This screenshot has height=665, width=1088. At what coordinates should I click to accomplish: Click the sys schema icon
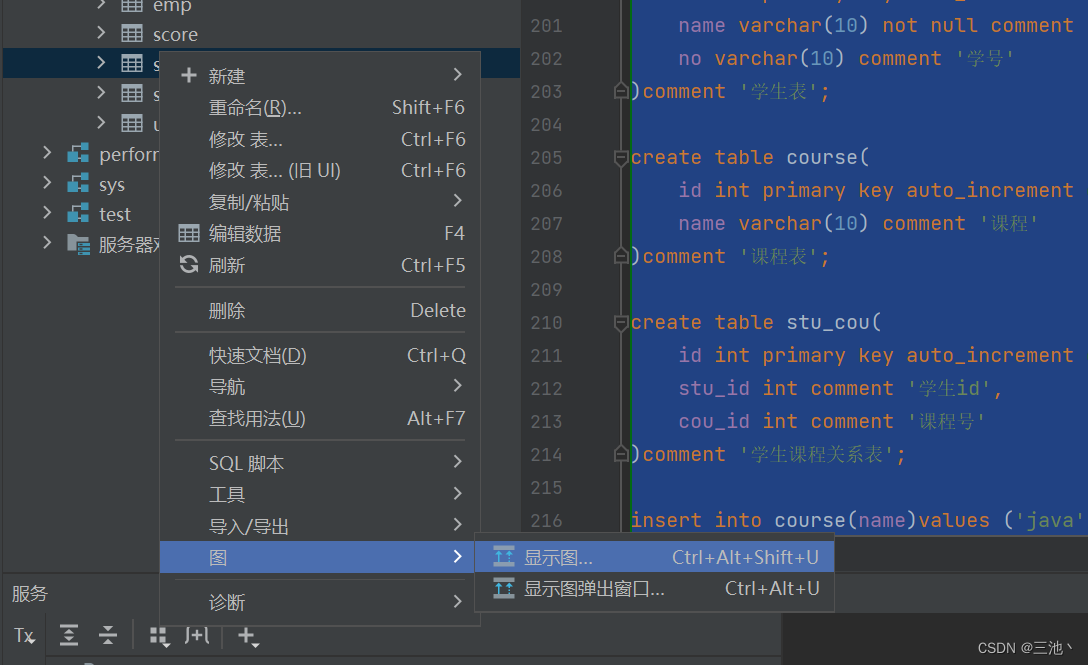point(78,183)
